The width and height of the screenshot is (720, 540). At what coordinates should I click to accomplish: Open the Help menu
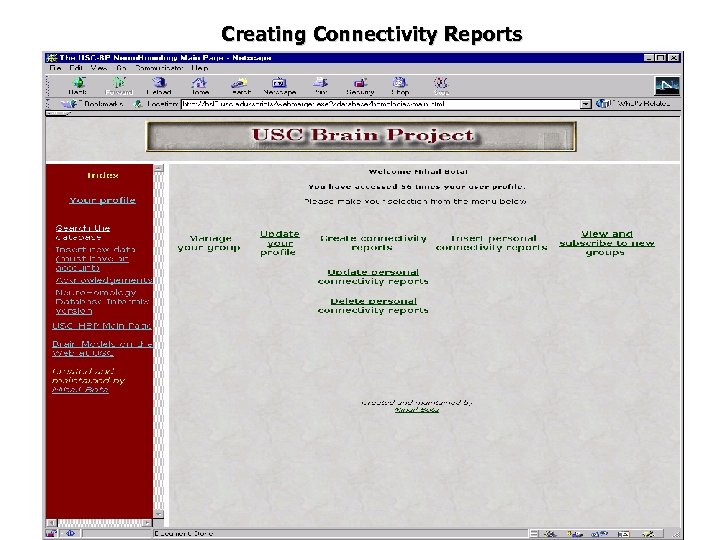pyautogui.click(x=200, y=68)
